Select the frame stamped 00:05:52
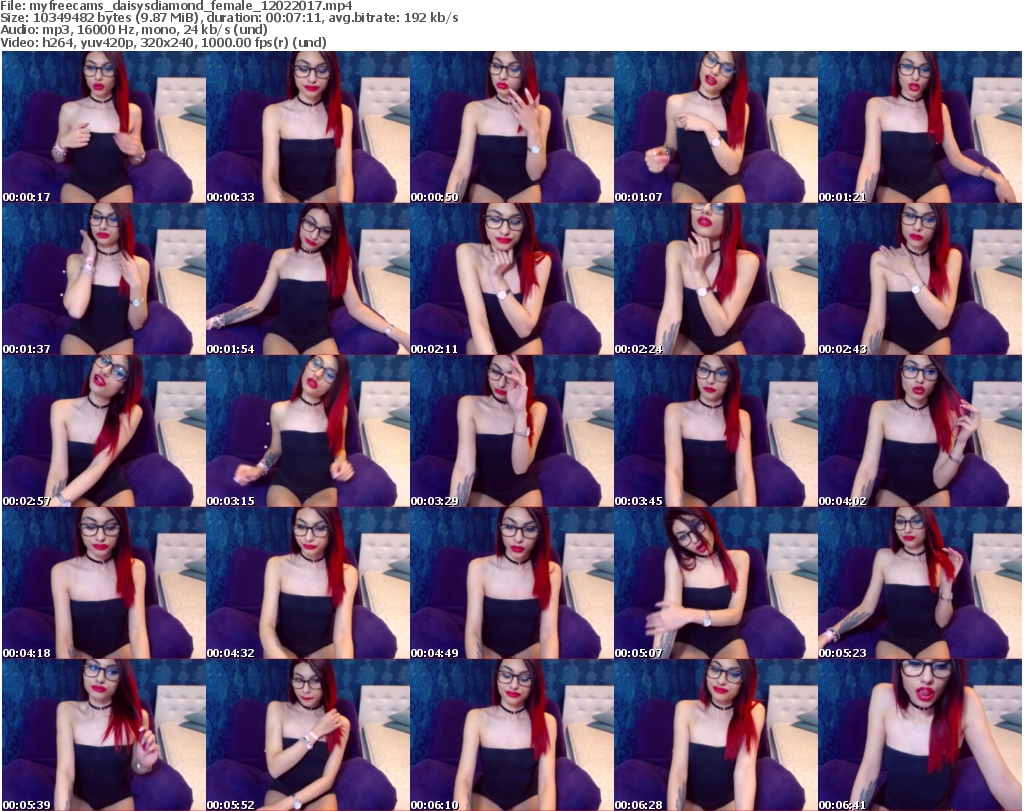The height and width of the screenshot is (811, 1024). click(x=308, y=735)
